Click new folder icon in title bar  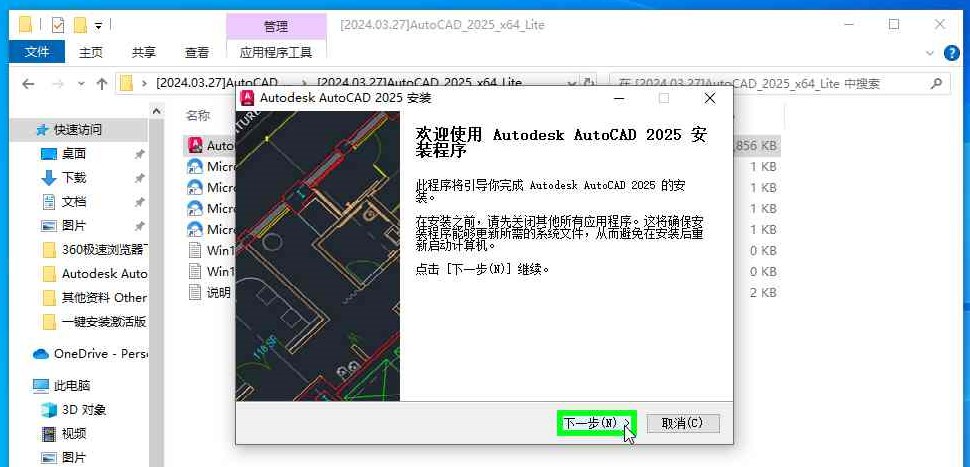[80, 25]
